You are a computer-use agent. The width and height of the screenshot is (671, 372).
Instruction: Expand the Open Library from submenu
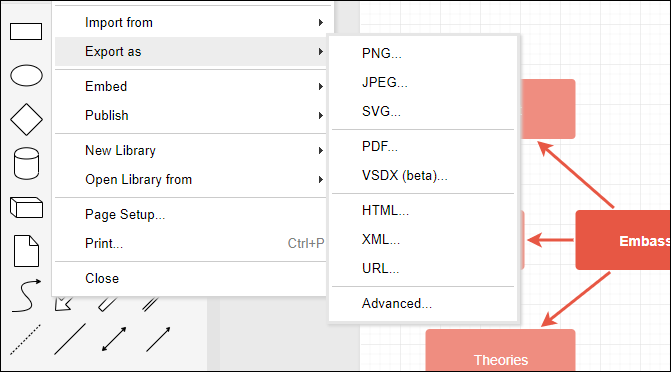pos(190,179)
